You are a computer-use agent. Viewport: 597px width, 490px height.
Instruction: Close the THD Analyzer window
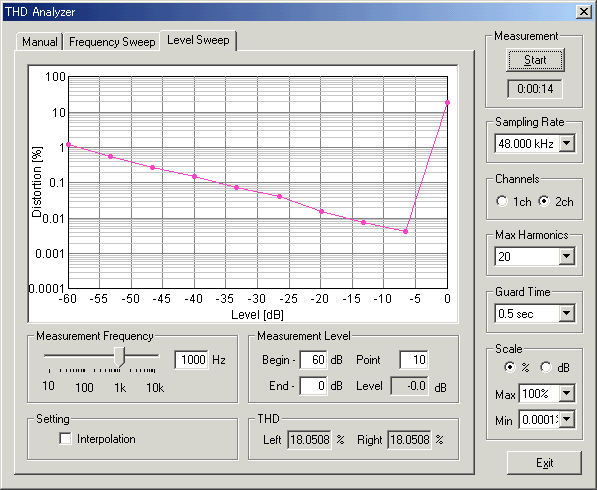[584, 12]
